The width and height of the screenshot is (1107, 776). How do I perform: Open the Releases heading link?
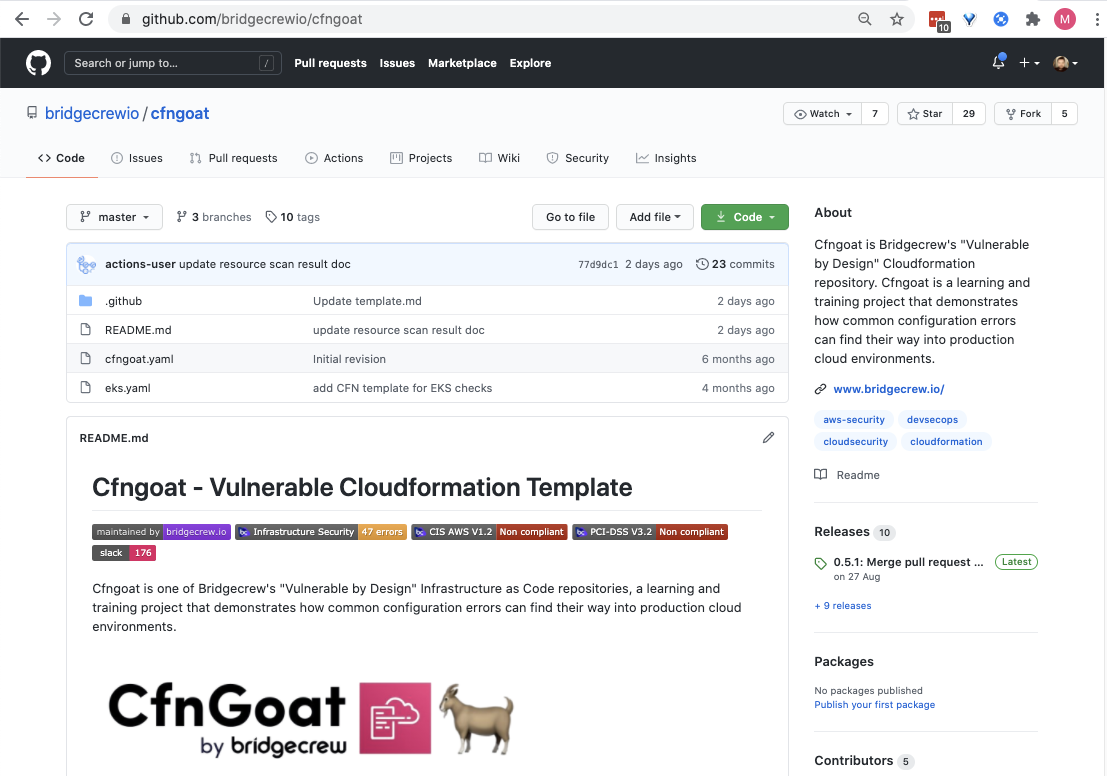pos(842,532)
